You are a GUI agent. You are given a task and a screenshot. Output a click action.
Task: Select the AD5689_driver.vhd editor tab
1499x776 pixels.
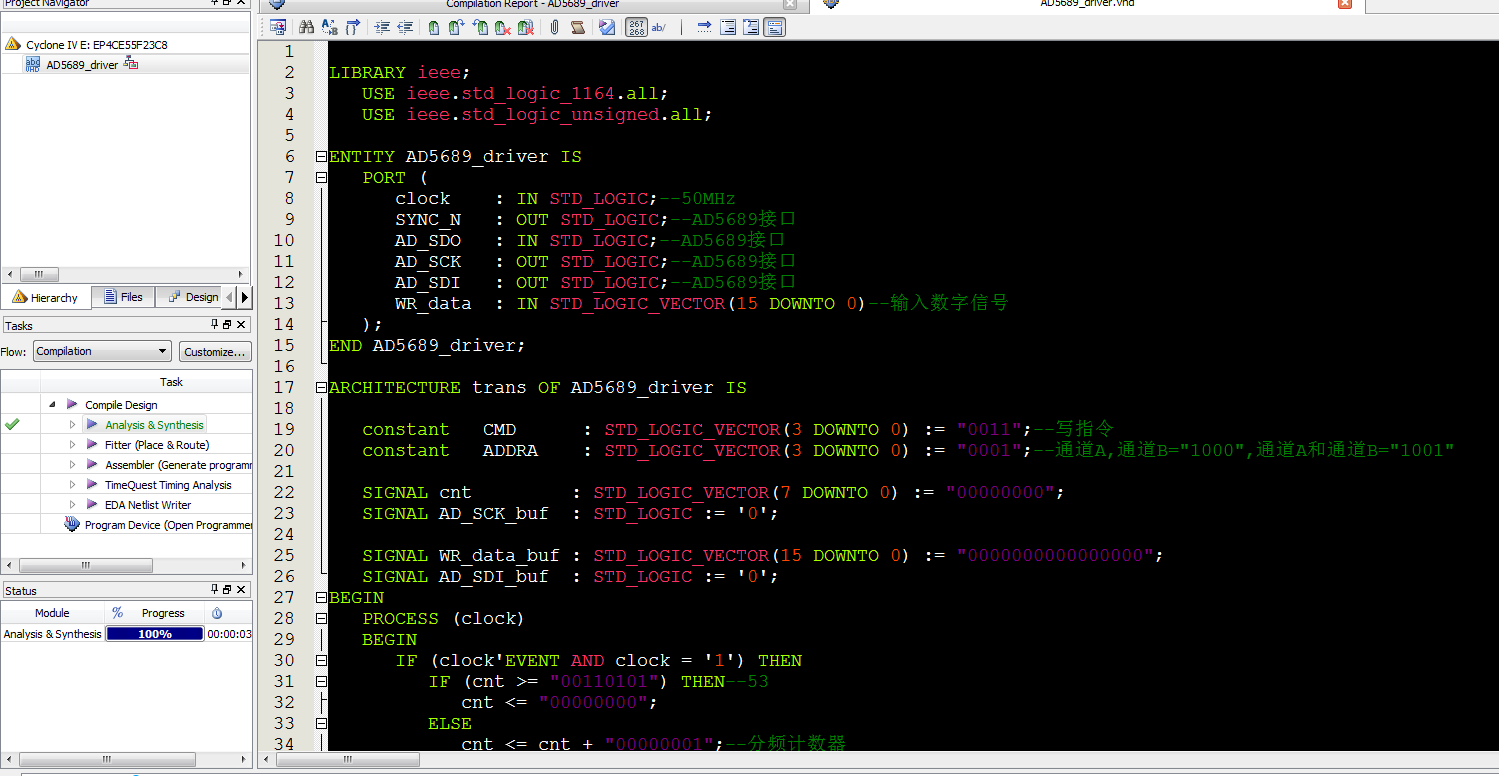1087,5
